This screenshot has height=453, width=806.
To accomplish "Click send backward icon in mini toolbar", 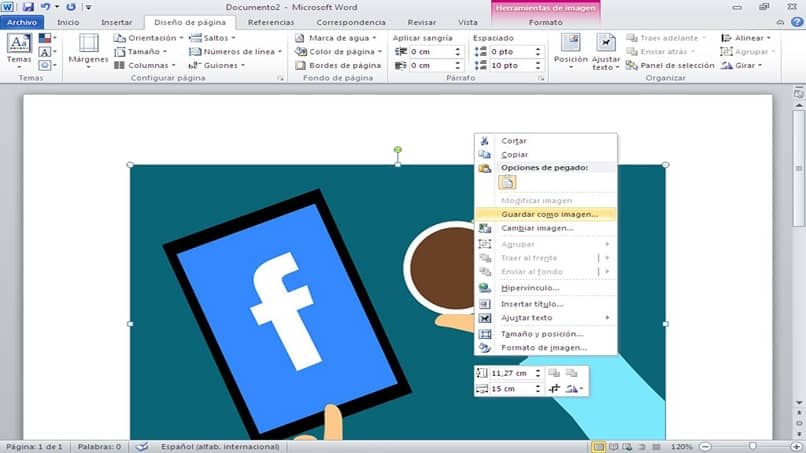I will click(x=572, y=373).
